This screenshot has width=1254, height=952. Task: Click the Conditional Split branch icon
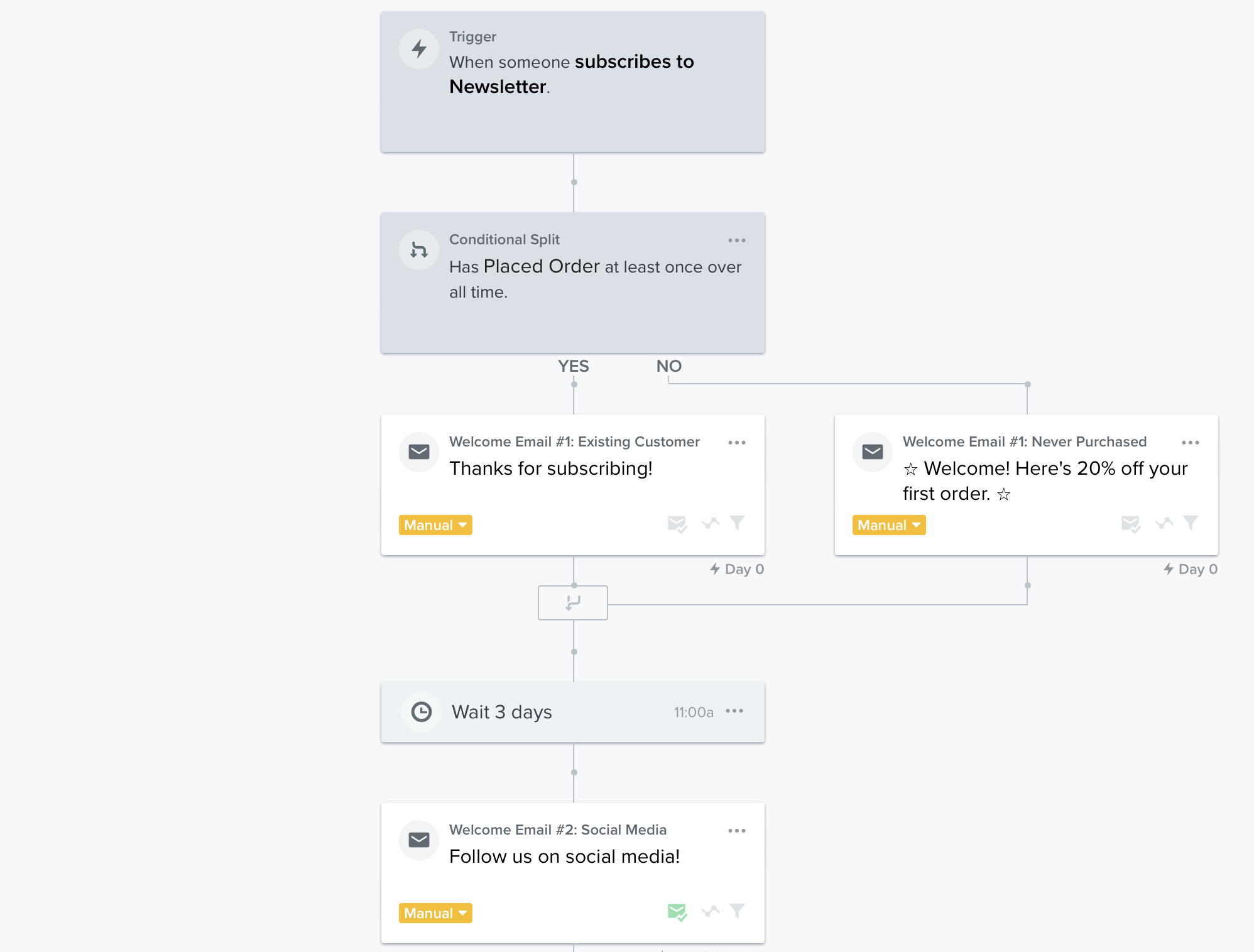419,250
